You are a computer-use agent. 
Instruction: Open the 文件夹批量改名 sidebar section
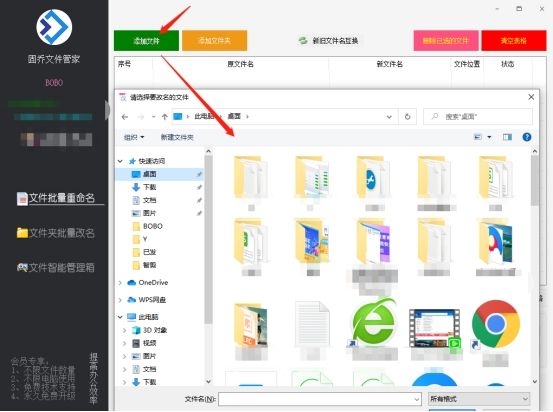coord(56,233)
